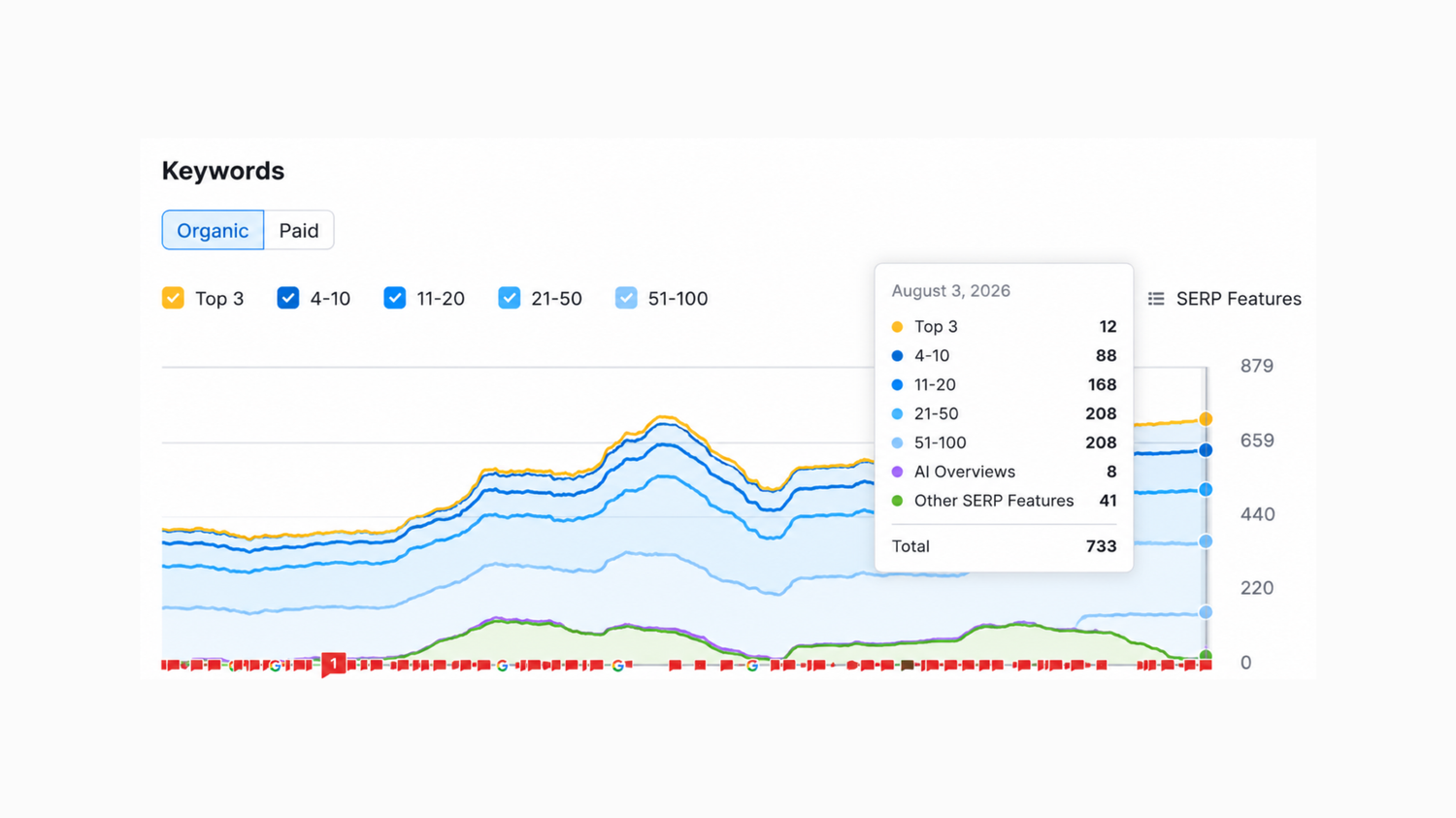
Task: Click the 4-10 row label in the tooltip
Action: (x=932, y=356)
